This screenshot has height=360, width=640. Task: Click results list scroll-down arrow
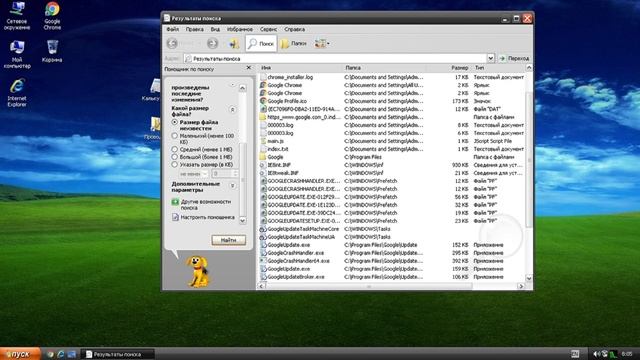click(529, 278)
